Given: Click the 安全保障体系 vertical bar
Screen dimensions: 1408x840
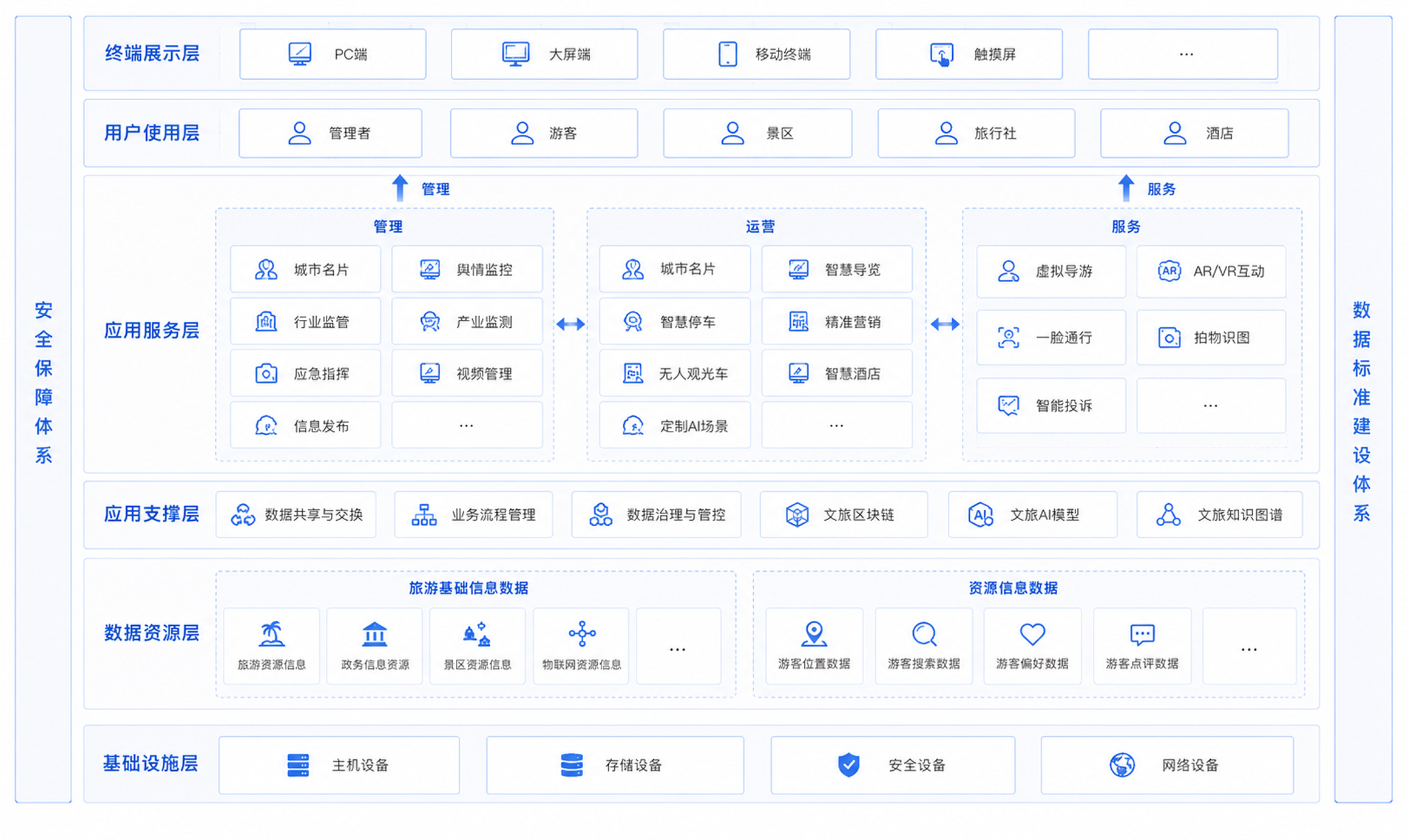Looking at the screenshot, I should (x=43, y=409).
